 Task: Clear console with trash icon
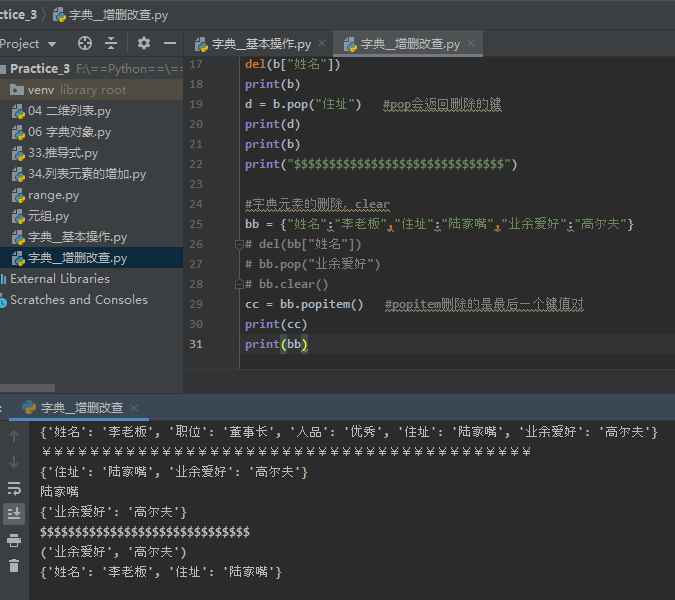click(14, 566)
